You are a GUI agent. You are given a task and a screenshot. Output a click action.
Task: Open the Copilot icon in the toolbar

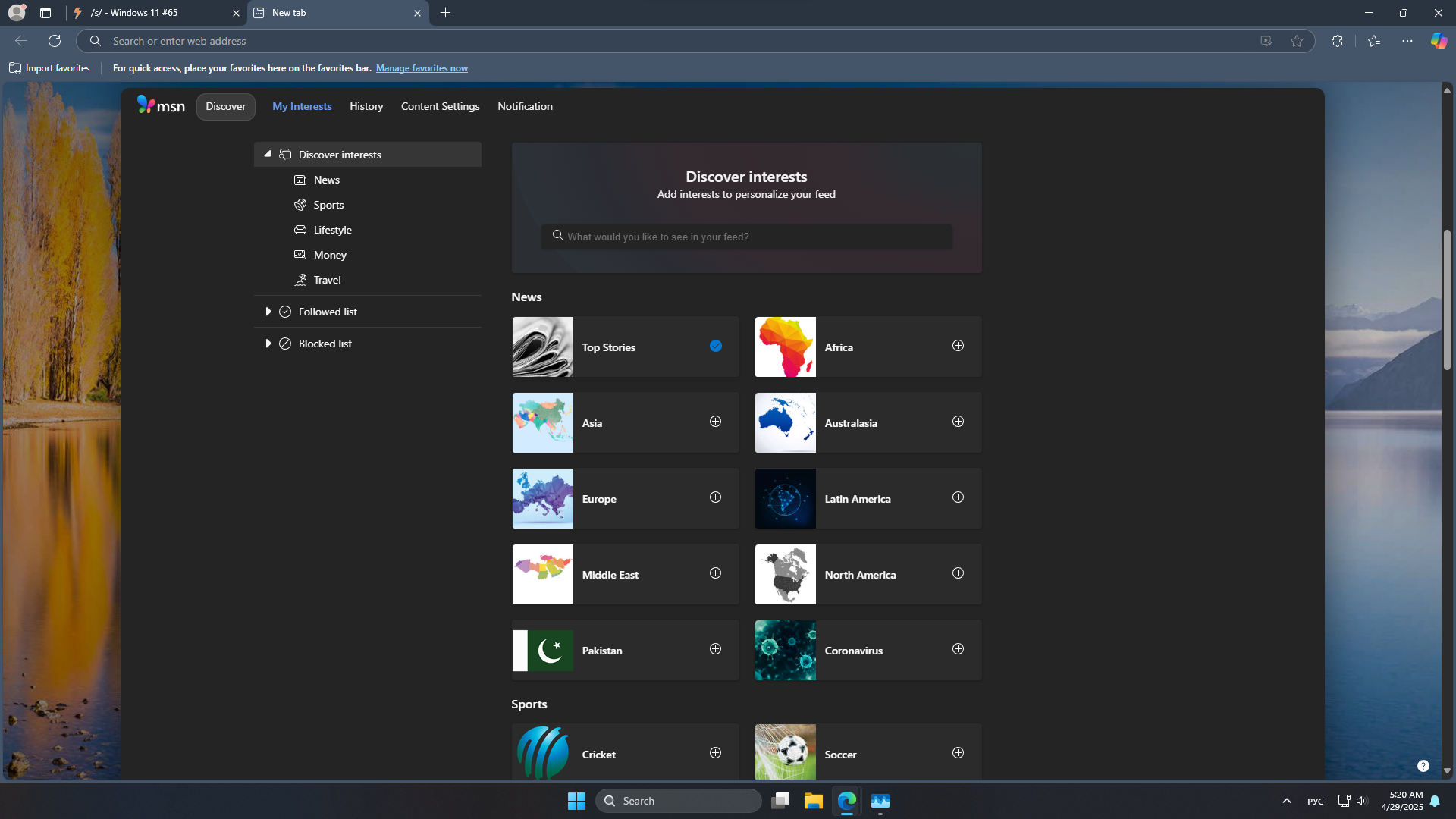pos(1439,41)
